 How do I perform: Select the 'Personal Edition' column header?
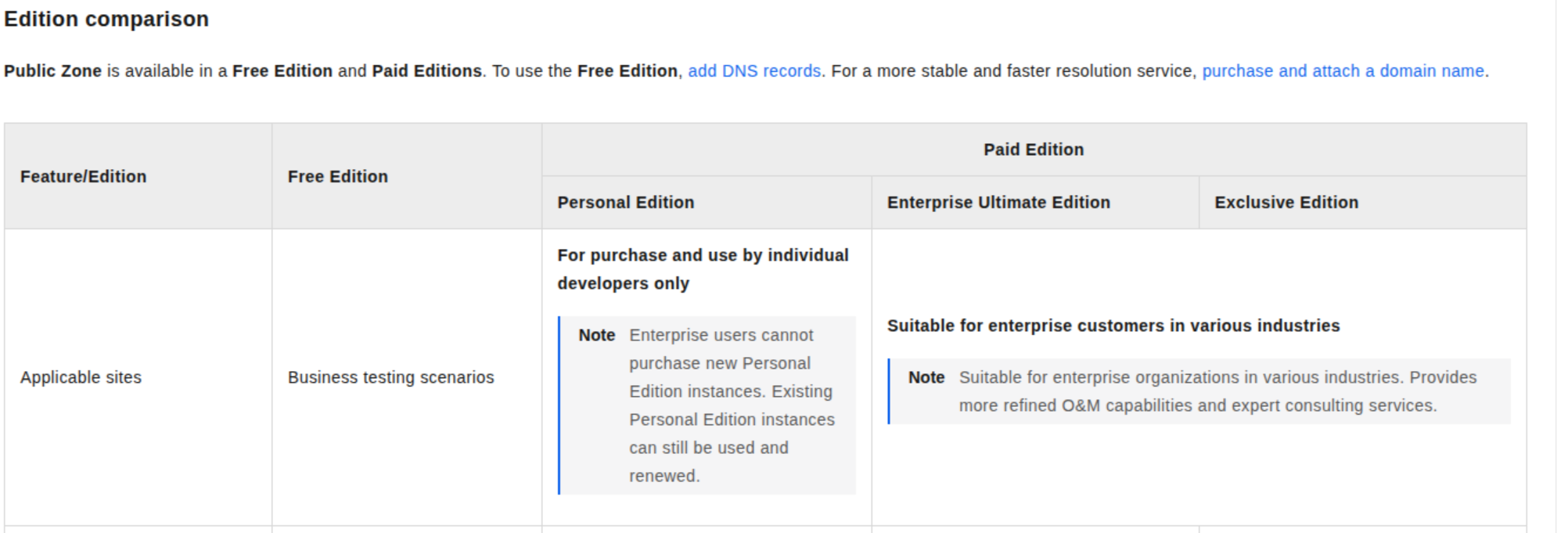(x=625, y=203)
